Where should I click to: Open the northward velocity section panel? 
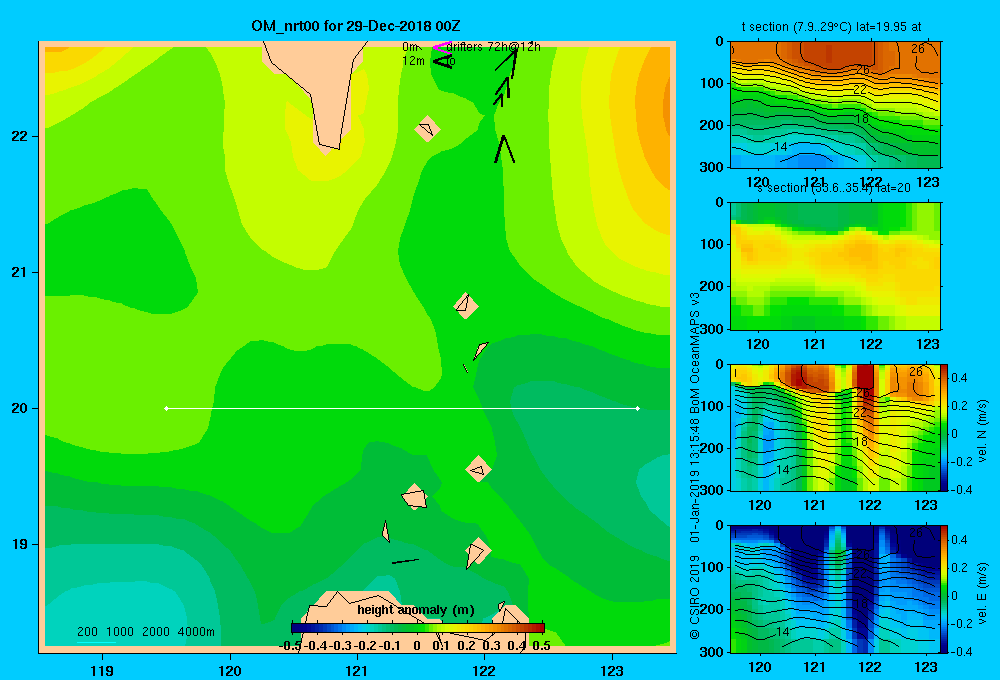click(835, 427)
